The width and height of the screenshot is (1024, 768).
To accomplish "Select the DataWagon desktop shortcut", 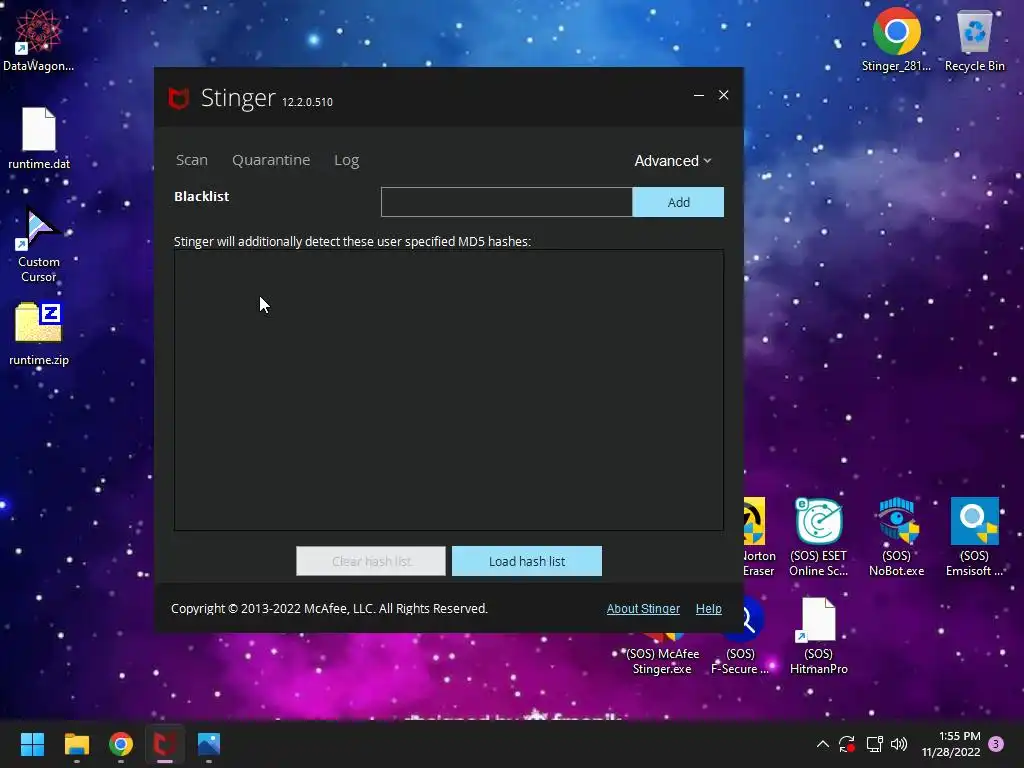I will coord(39,40).
